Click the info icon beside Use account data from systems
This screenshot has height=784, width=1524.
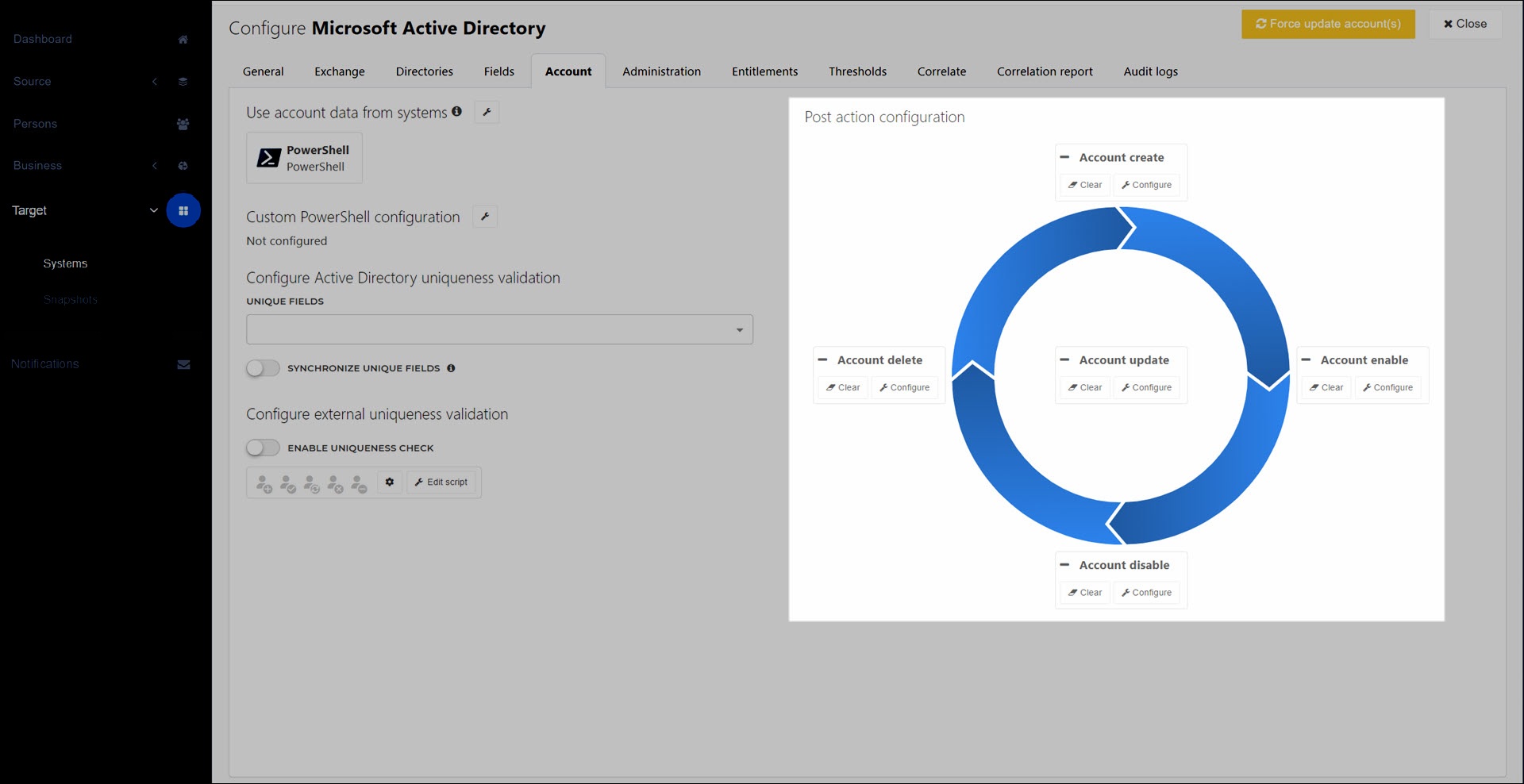[456, 112]
